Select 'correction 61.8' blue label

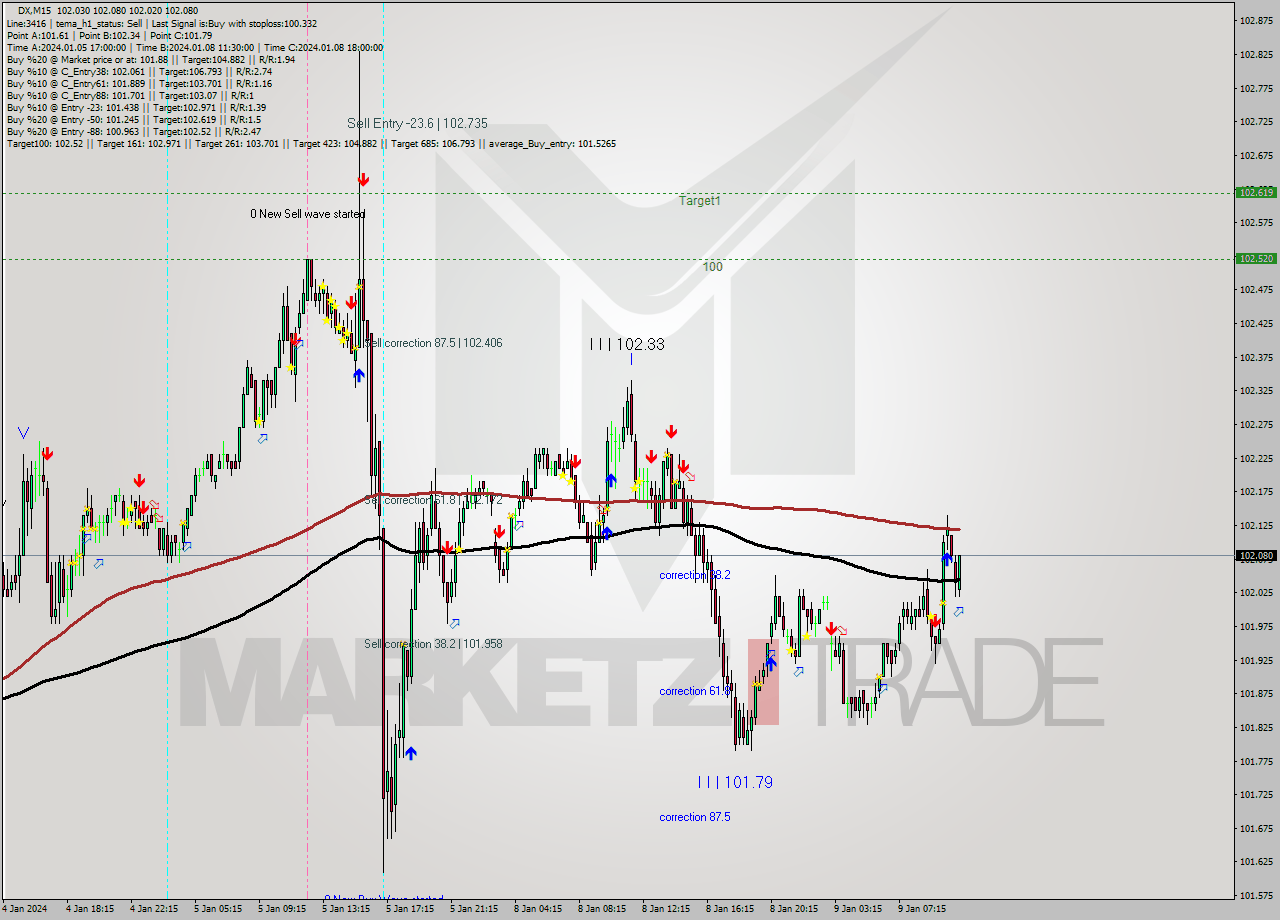pyautogui.click(x=695, y=691)
